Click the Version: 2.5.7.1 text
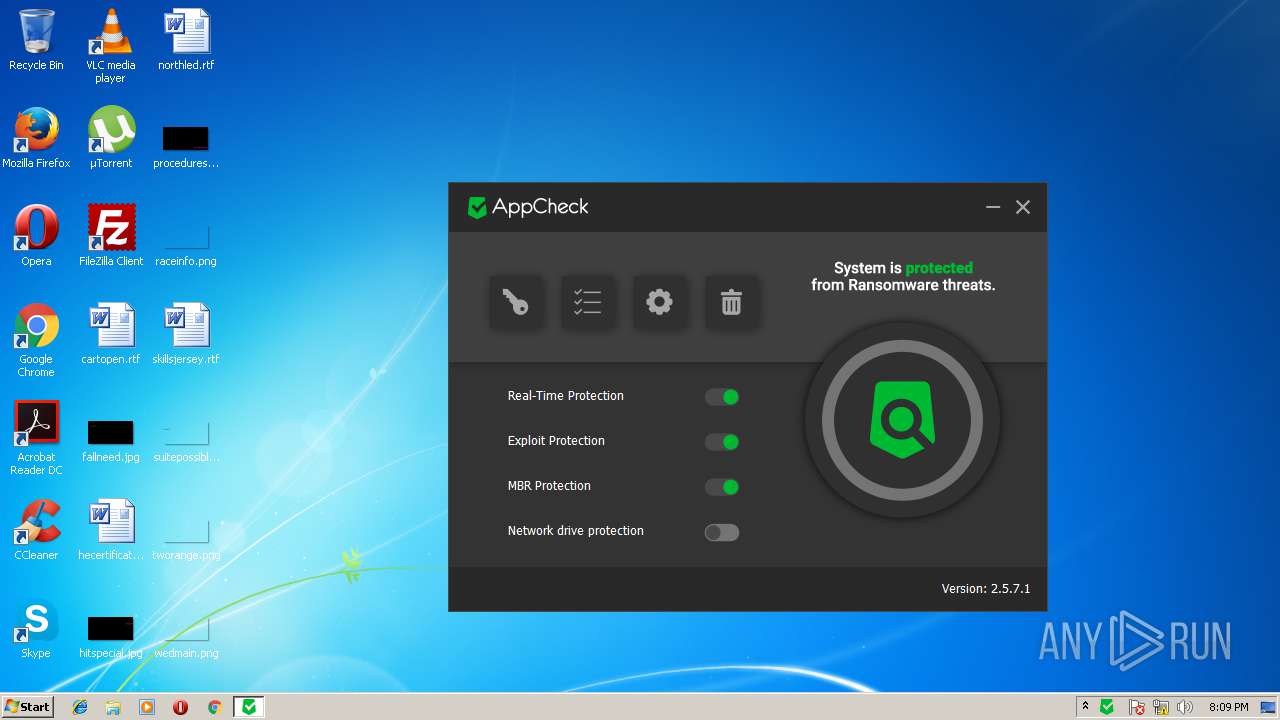 click(986, 589)
